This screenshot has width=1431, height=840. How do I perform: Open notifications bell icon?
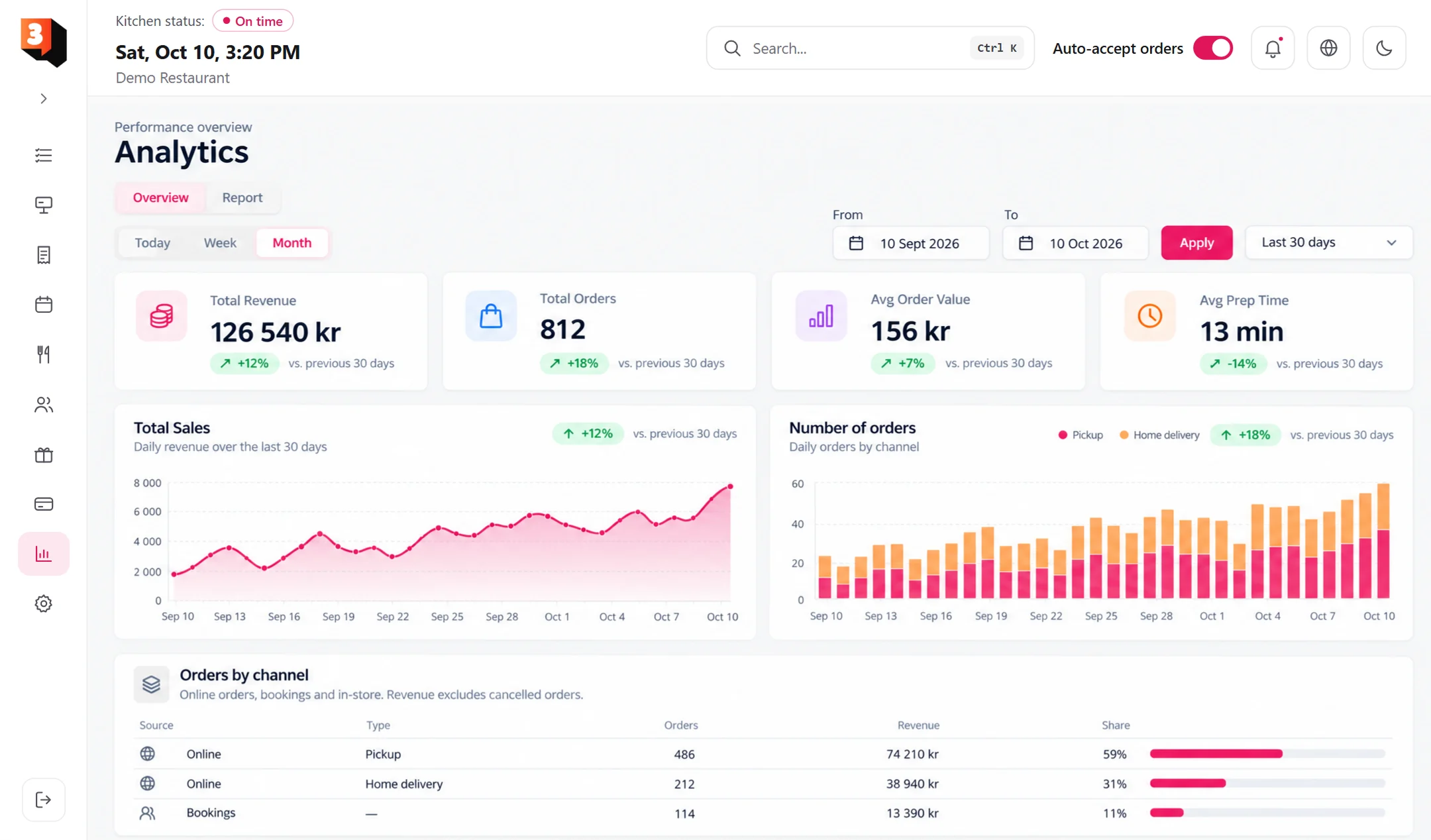coord(1273,48)
